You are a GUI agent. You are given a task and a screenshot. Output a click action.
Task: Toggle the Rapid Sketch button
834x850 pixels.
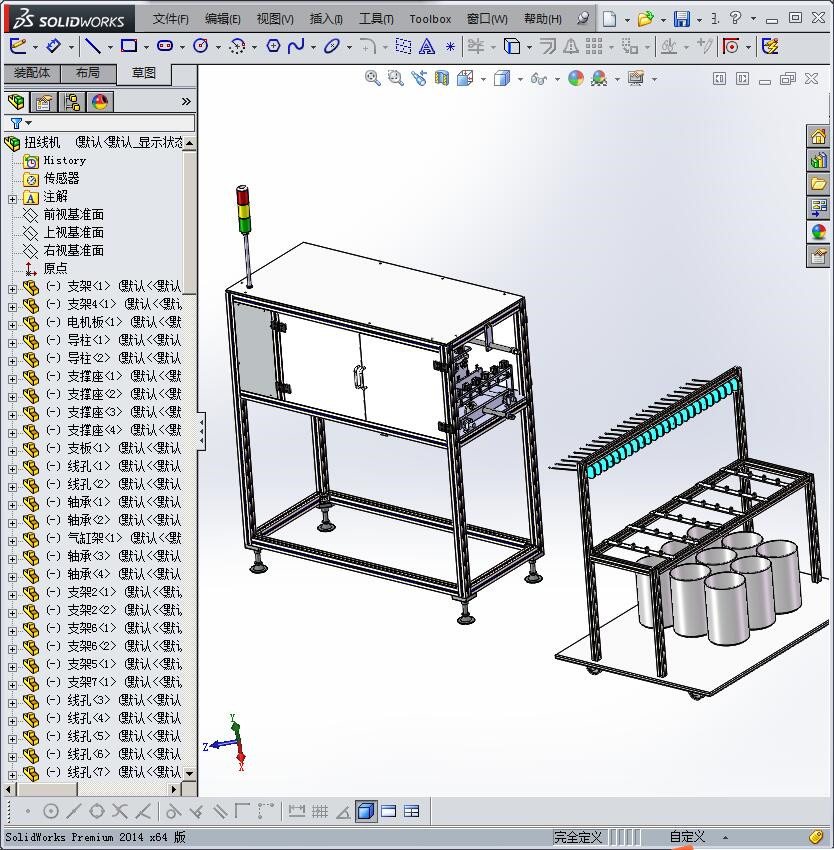point(770,46)
